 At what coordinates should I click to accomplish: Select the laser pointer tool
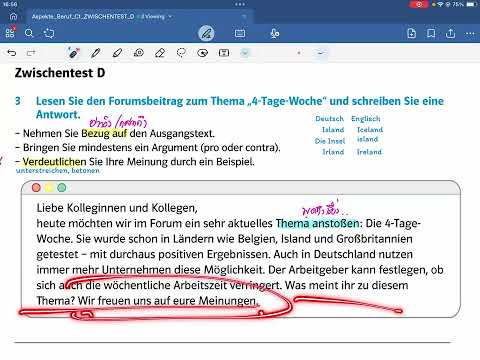point(74,53)
